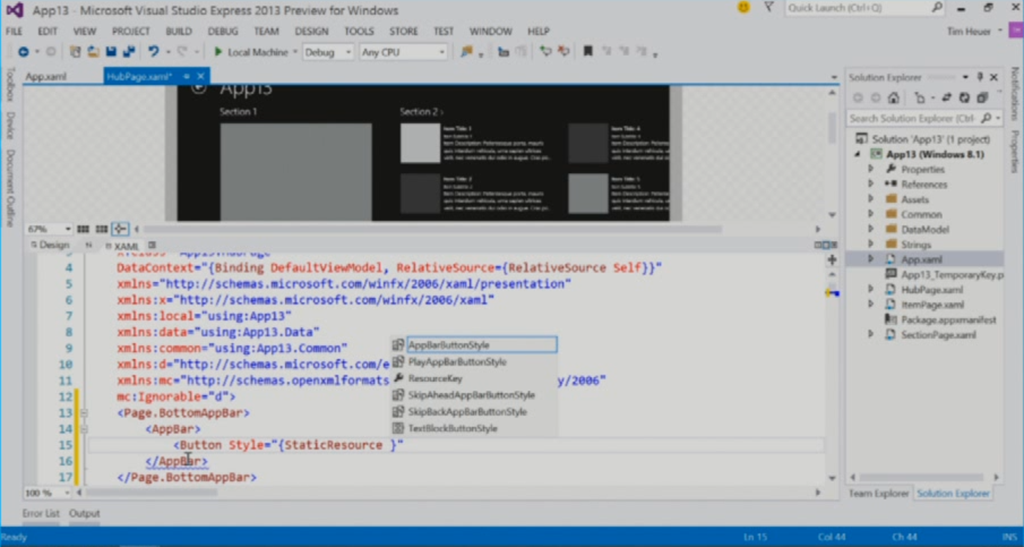
Task: Pin the HubPage.xaml tab
Action: [x=187, y=76]
